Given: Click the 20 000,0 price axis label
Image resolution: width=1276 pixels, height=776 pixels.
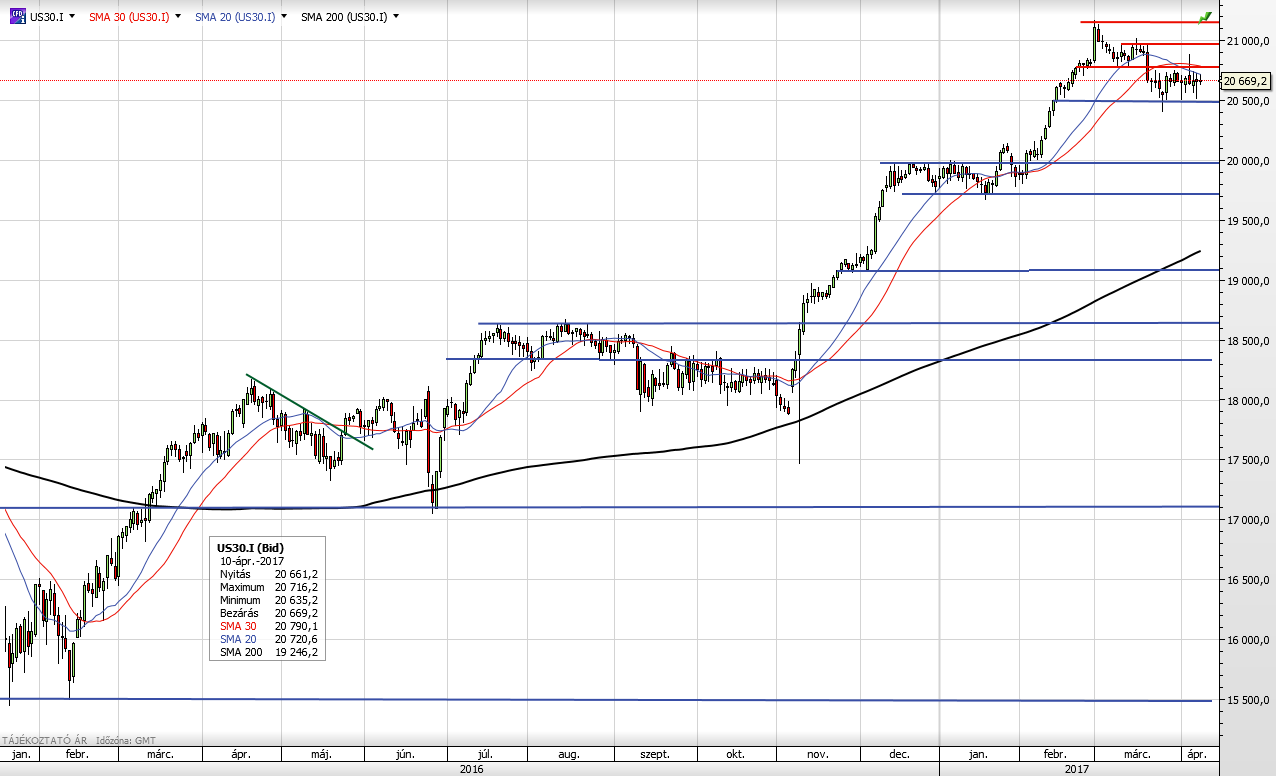Looking at the screenshot, I should [1248, 161].
